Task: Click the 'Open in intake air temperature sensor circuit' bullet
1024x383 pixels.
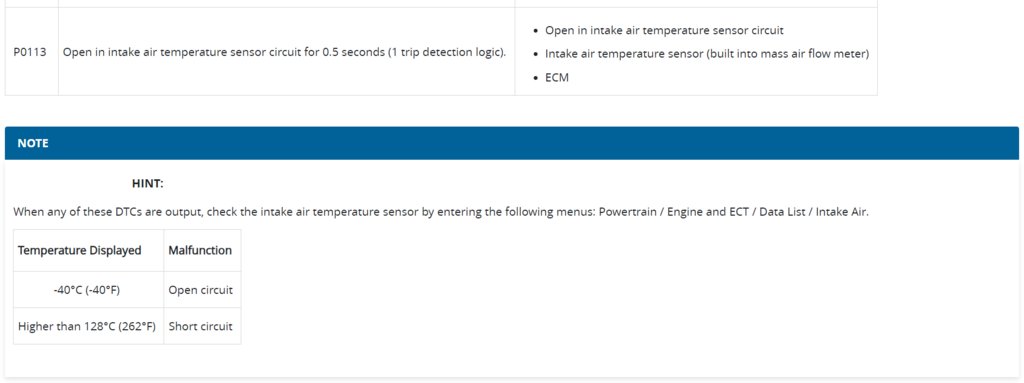Action: tap(664, 31)
